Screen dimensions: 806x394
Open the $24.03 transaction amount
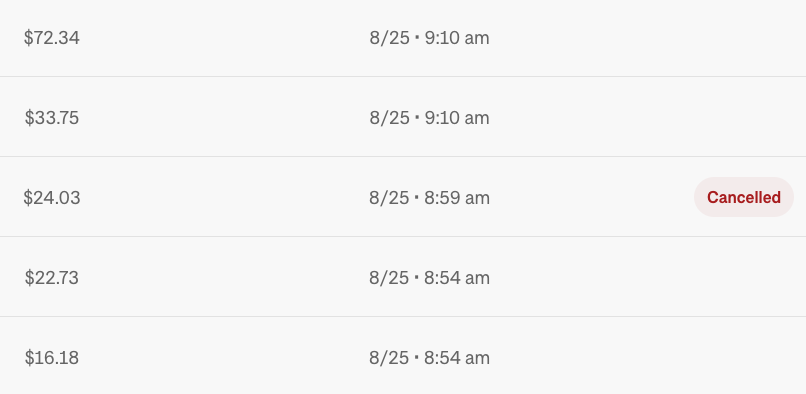point(52,198)
